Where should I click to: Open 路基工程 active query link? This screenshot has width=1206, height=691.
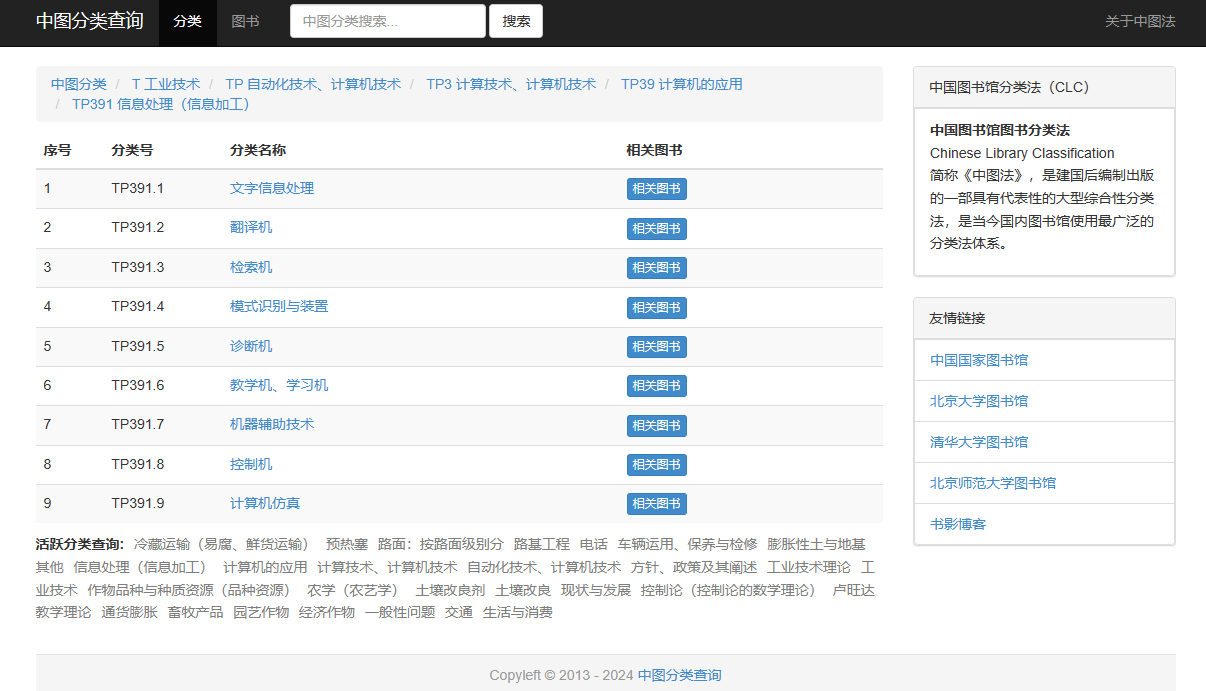[542, 544]
